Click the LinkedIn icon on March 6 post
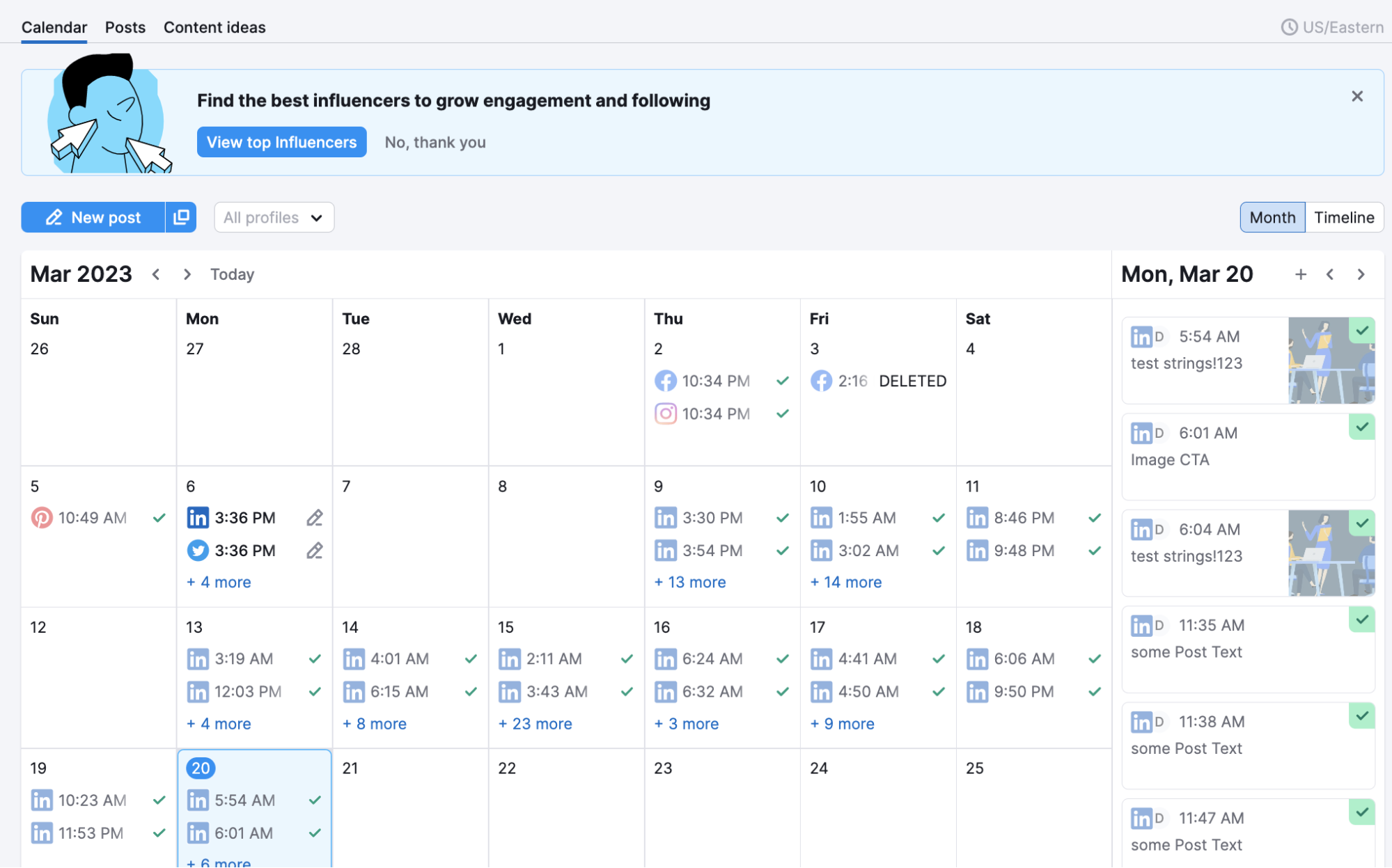Screen dimensions: 1392x868 (198, 517)
